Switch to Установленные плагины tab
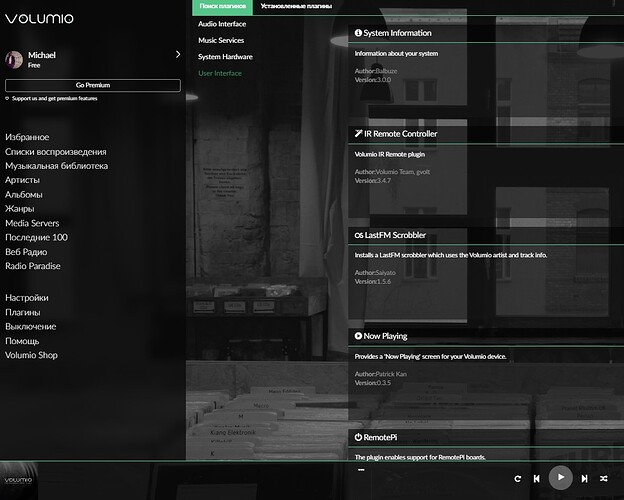Viewport: 624px width, 500px height. [296, 6]
